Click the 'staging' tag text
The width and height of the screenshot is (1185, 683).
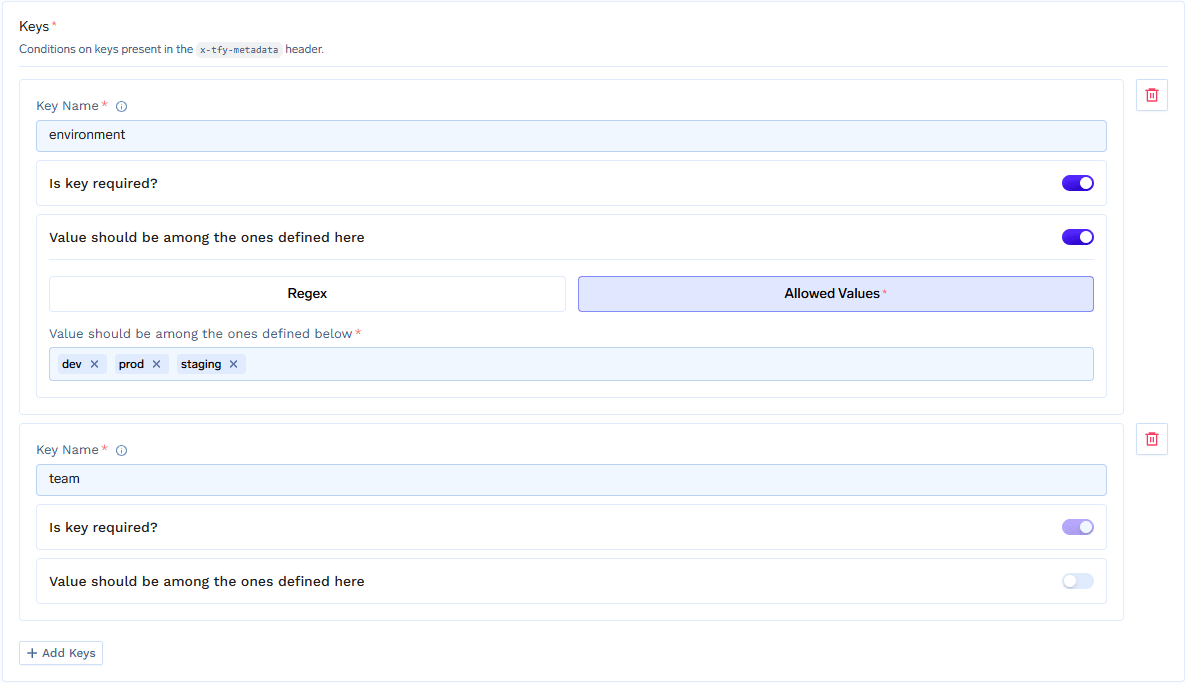[x=201, y=364]
